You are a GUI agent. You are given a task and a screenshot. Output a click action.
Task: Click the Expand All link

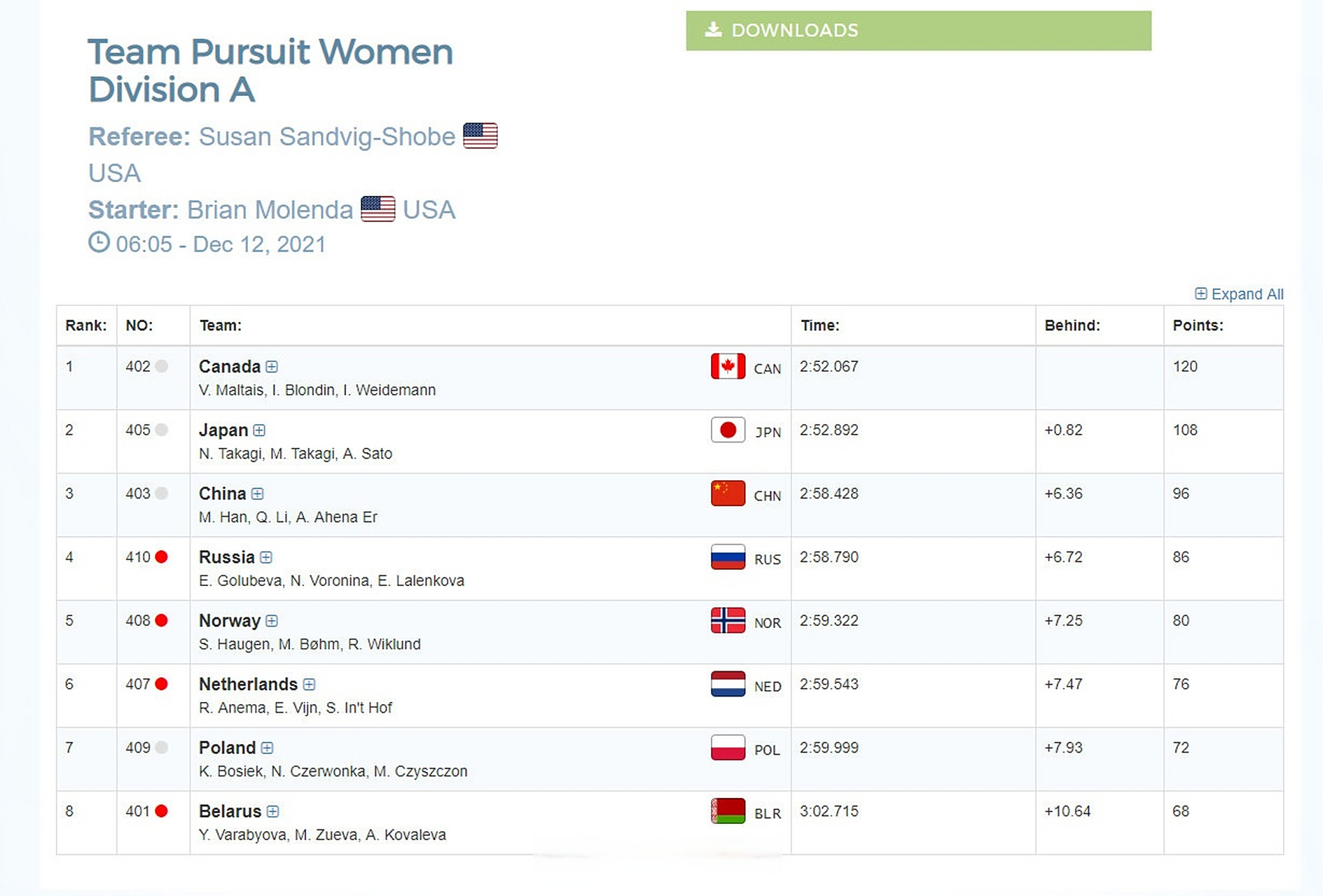(1239, 294)
